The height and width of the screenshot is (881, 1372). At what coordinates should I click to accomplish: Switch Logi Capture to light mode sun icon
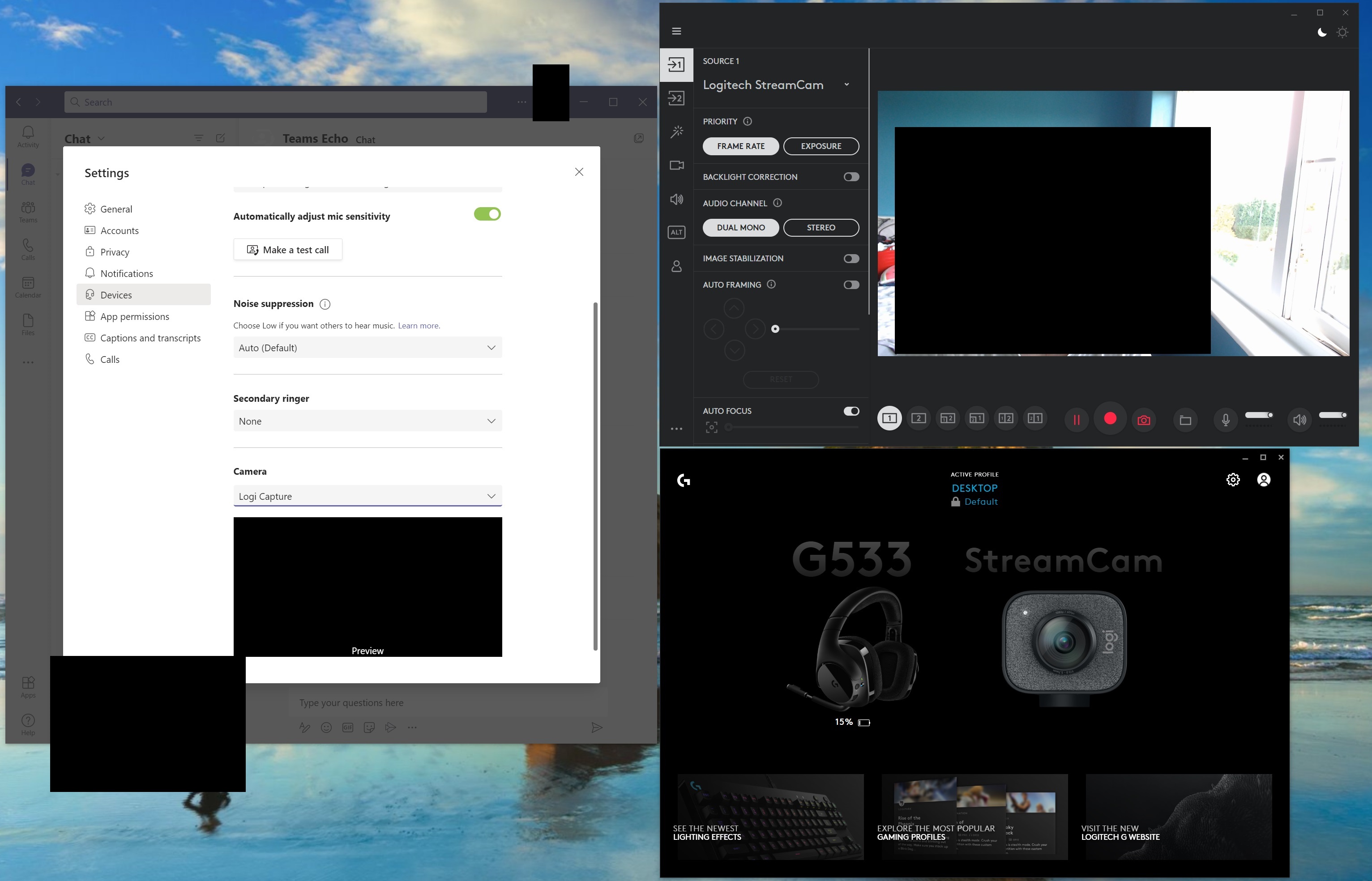pos(1342,32)
